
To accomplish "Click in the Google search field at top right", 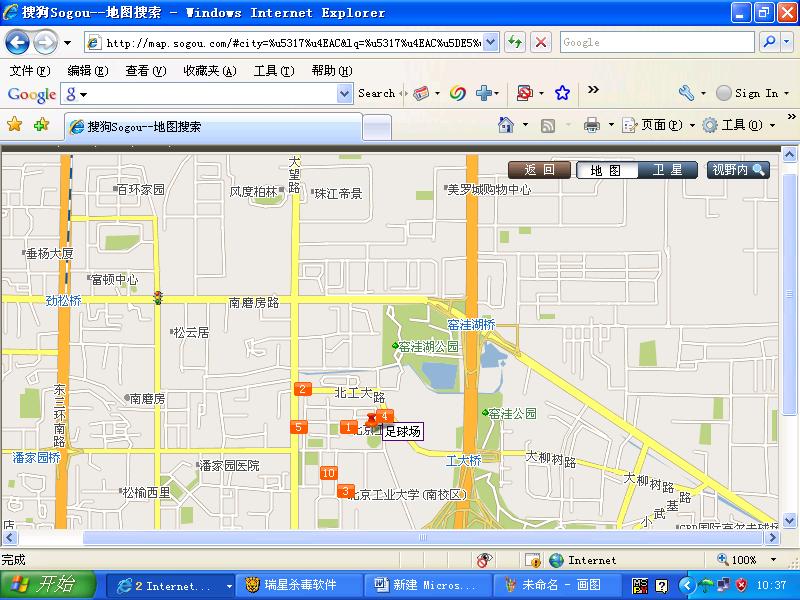I will [657, 42].
